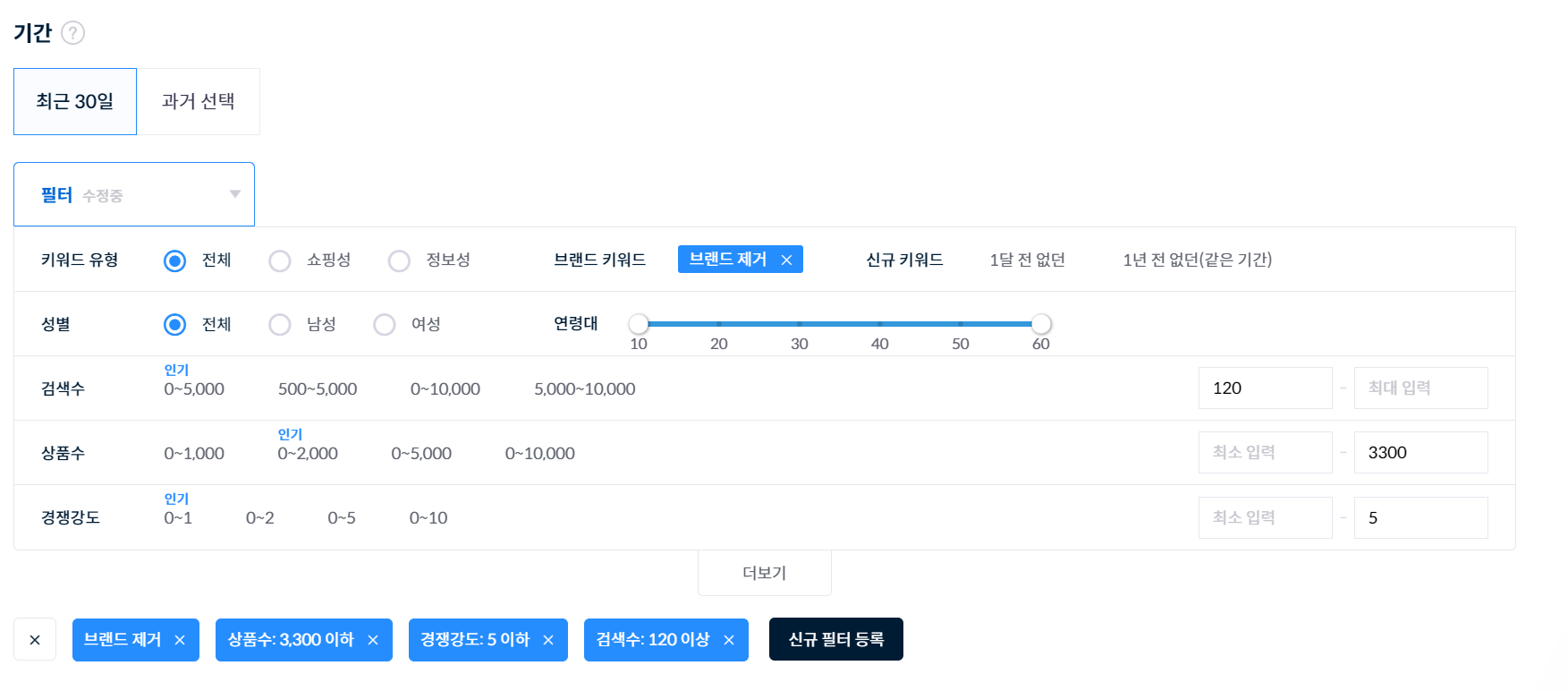Pick the 0~5 competition preset

(x=342, y=517)
